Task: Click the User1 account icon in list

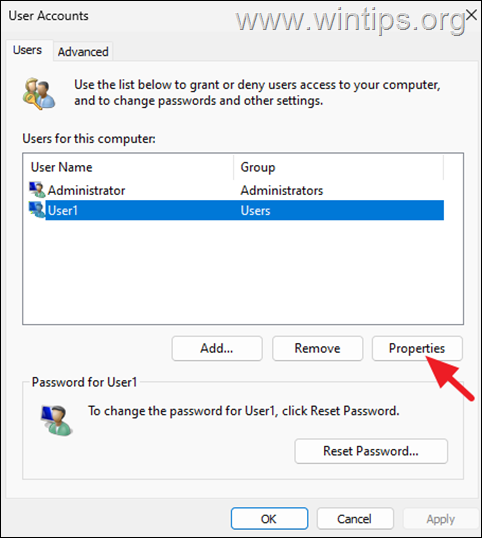Action: pos(37,210)
